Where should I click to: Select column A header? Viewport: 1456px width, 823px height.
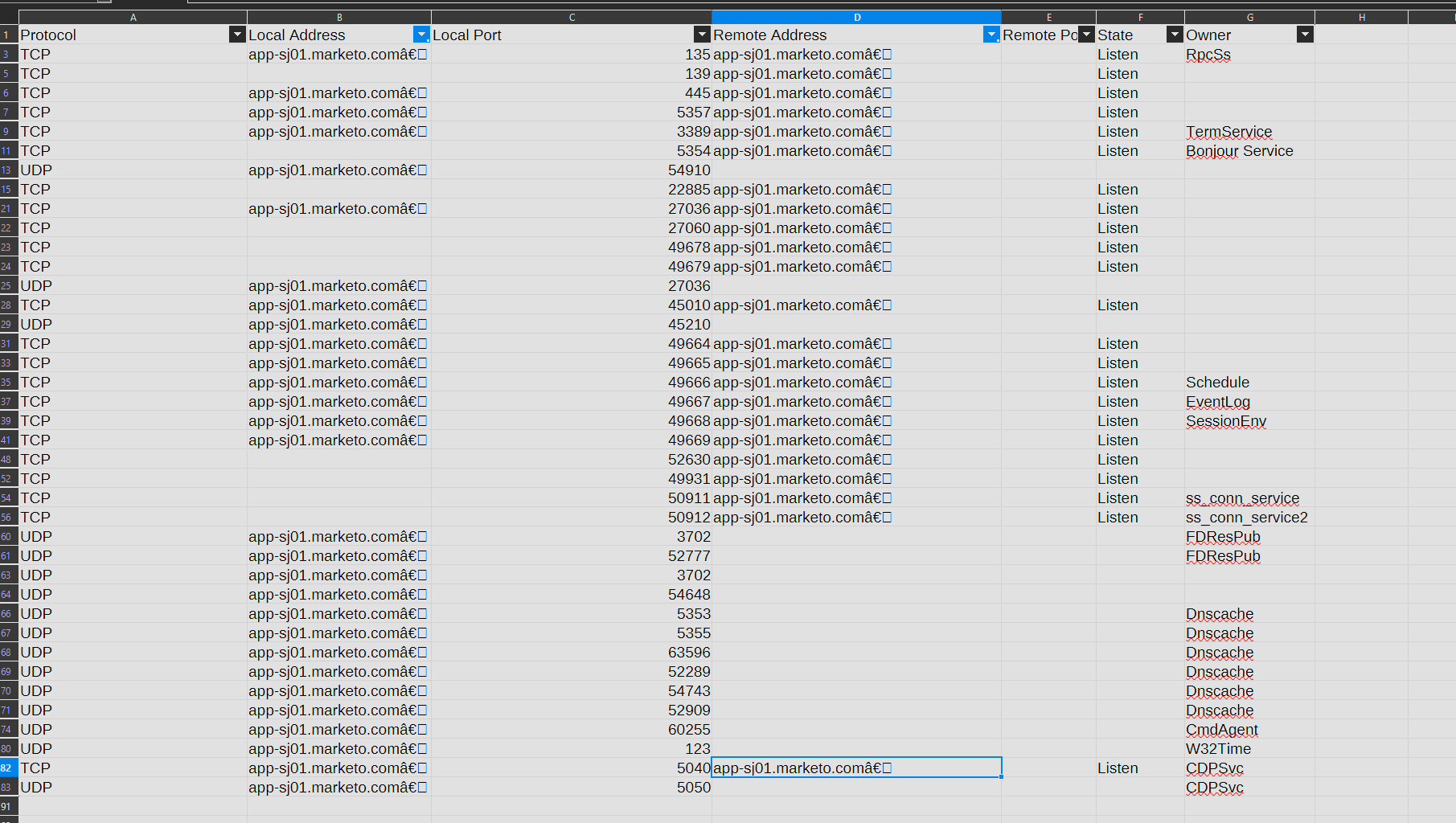[x=133, y=17]
